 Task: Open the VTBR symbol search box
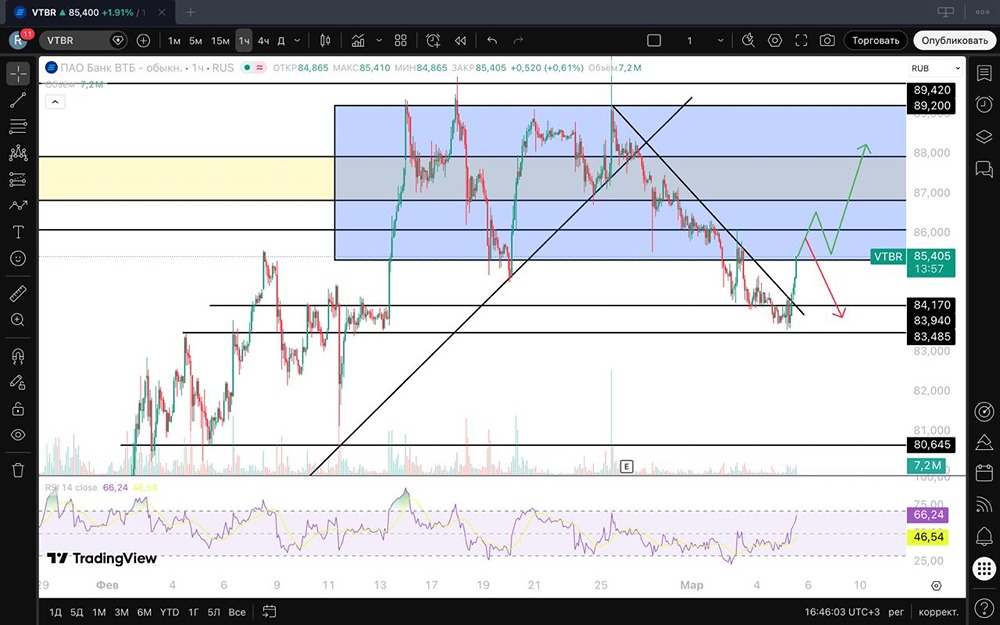(83, 40)
